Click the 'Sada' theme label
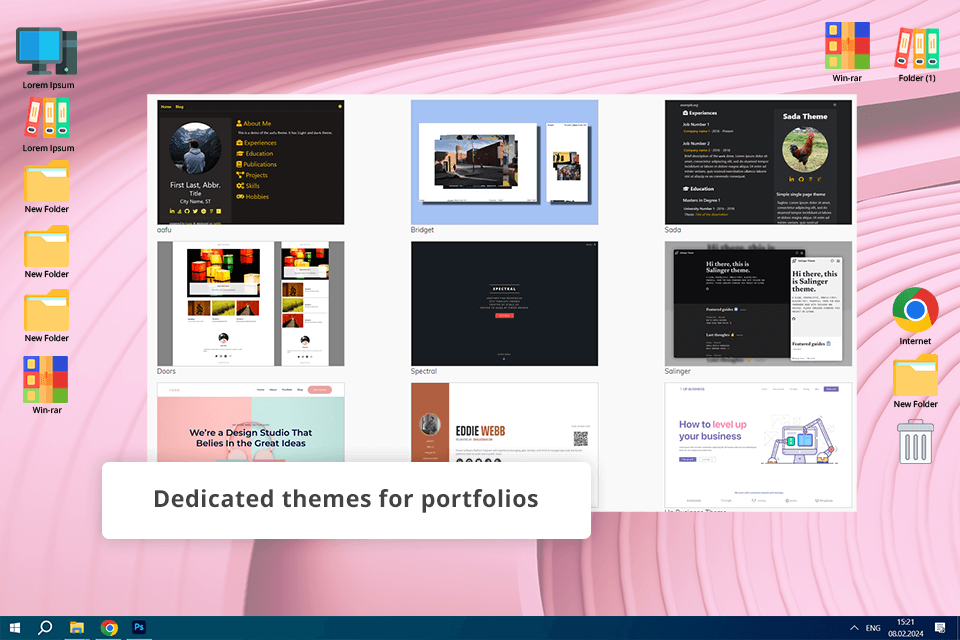 coord(673,230)
